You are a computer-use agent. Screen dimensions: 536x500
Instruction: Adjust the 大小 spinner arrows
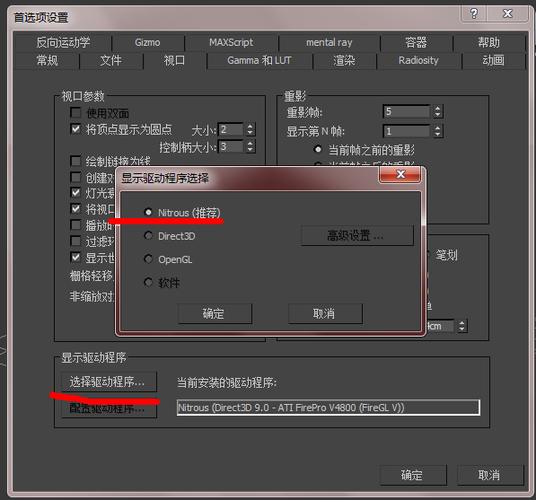point(250,130)
